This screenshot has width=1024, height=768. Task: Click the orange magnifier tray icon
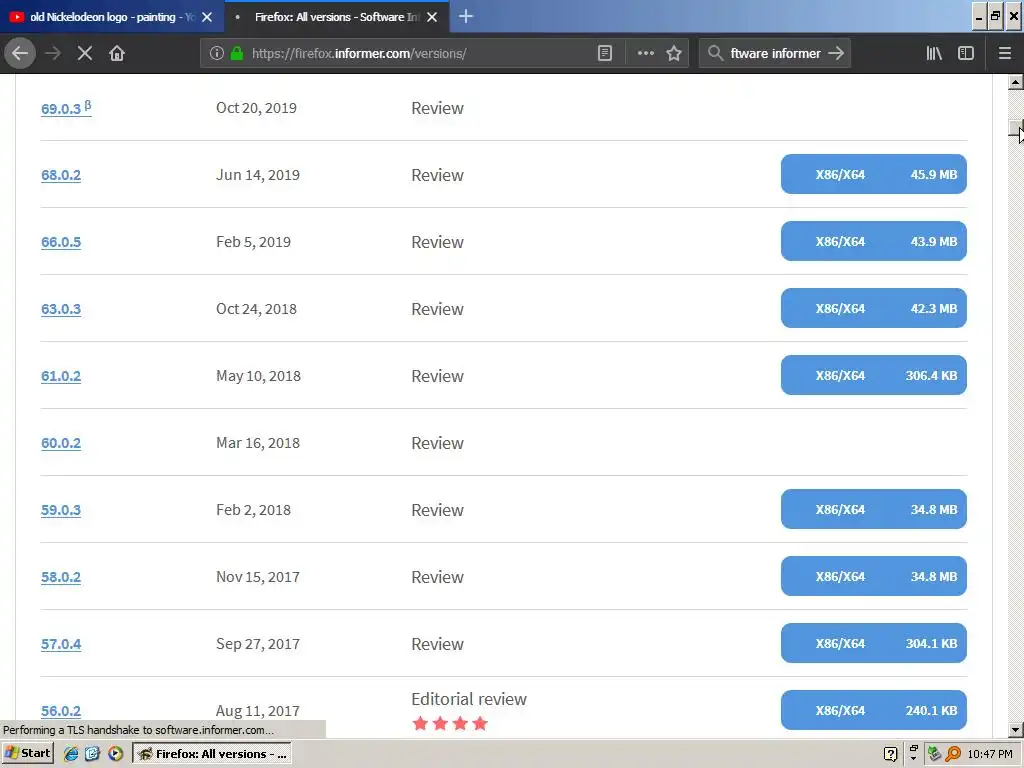[953, 754]
